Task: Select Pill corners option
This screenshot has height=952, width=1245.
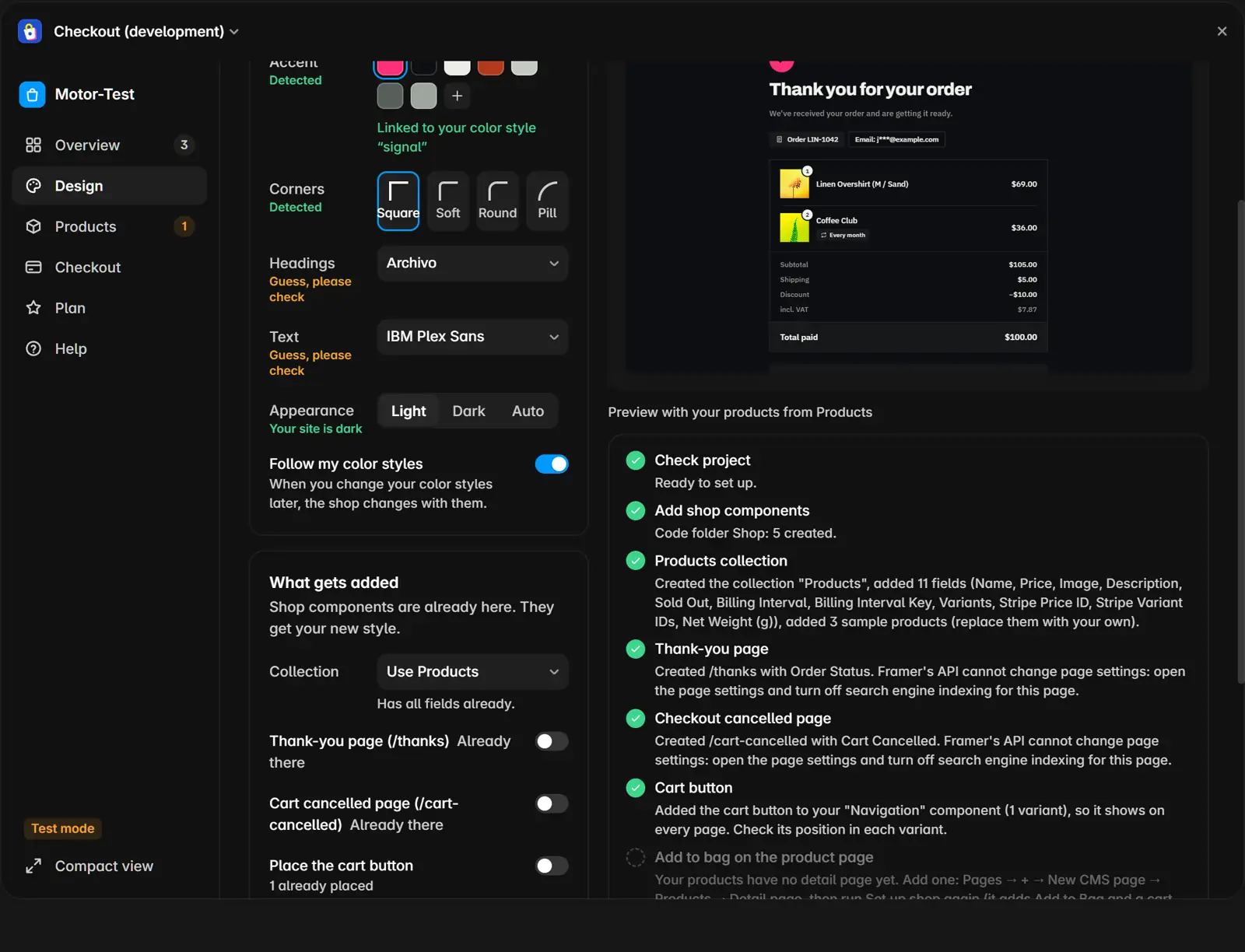Action: pos(548,201)
